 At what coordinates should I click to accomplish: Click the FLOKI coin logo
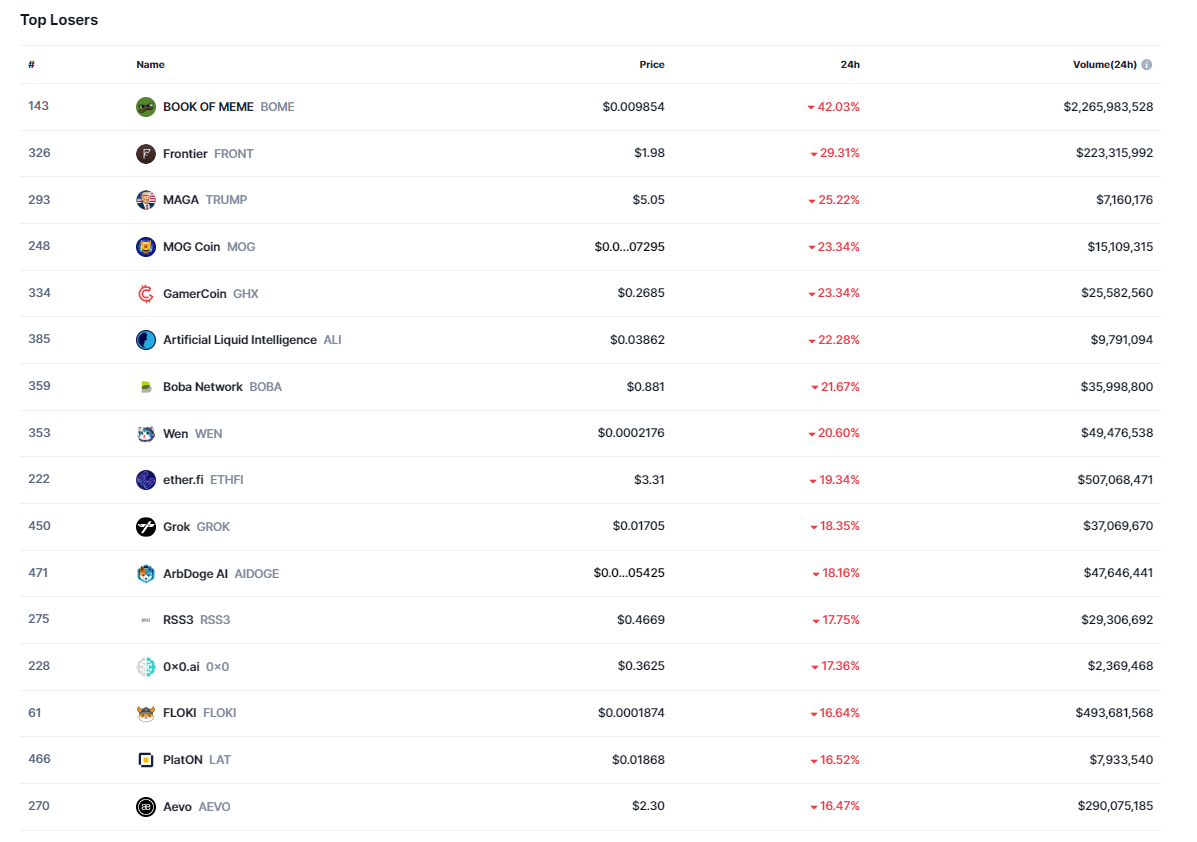coord(146,713)
